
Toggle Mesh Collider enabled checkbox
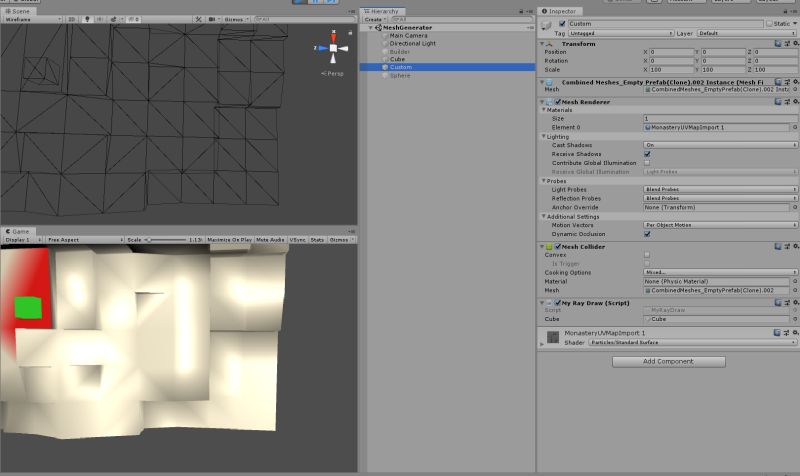click(x=558, y=247)
